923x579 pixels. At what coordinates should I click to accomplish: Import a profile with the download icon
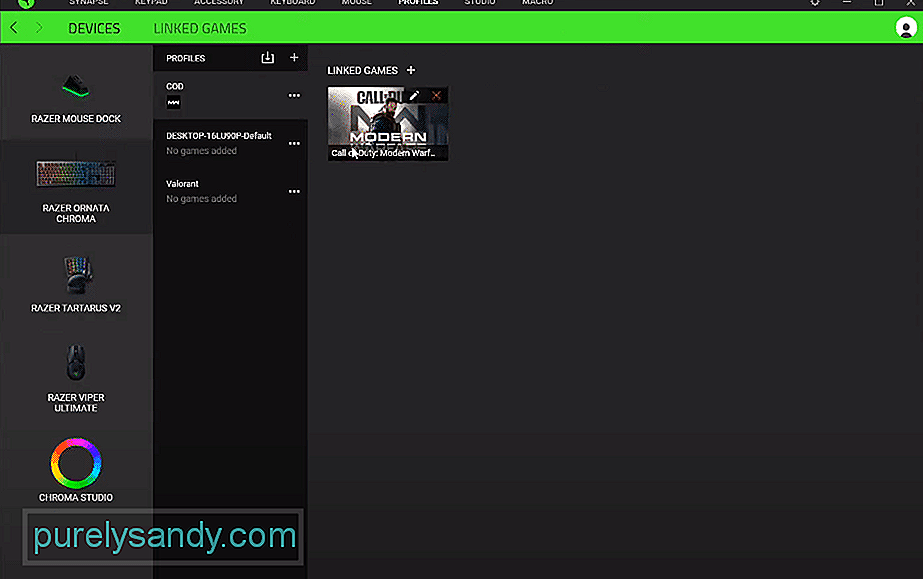(268, 58)
